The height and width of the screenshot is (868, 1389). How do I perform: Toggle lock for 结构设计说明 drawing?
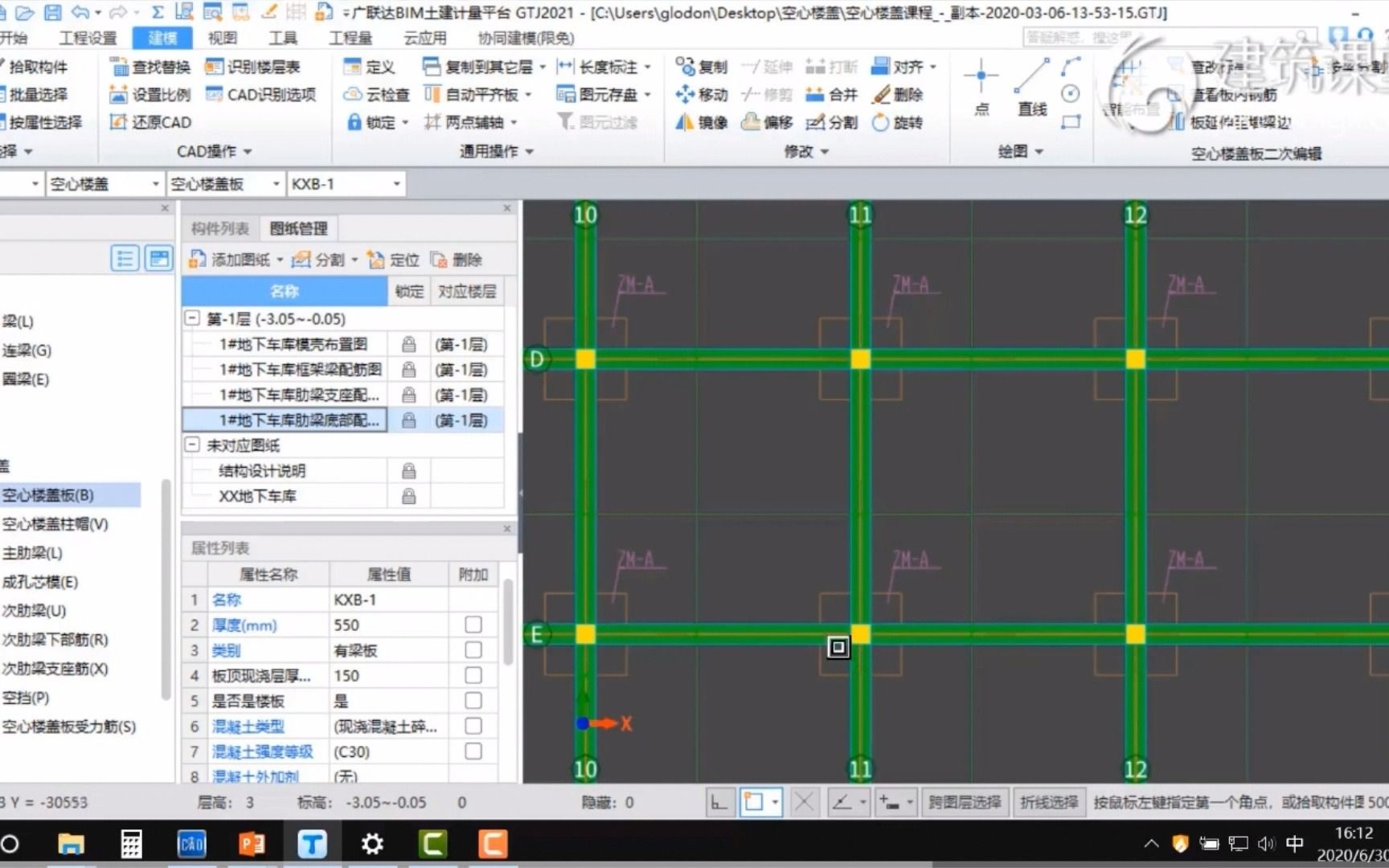point(408,471)
